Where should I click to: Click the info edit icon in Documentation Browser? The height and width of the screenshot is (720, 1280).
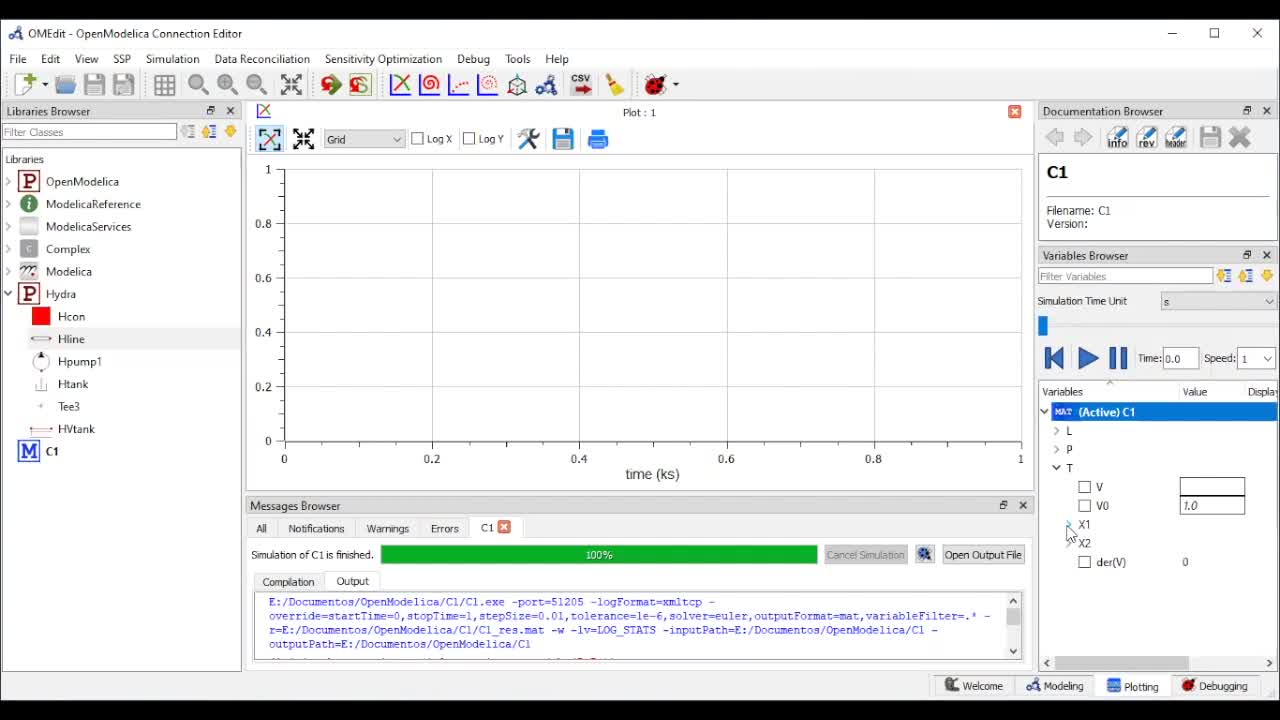(x=1117, y=138)
